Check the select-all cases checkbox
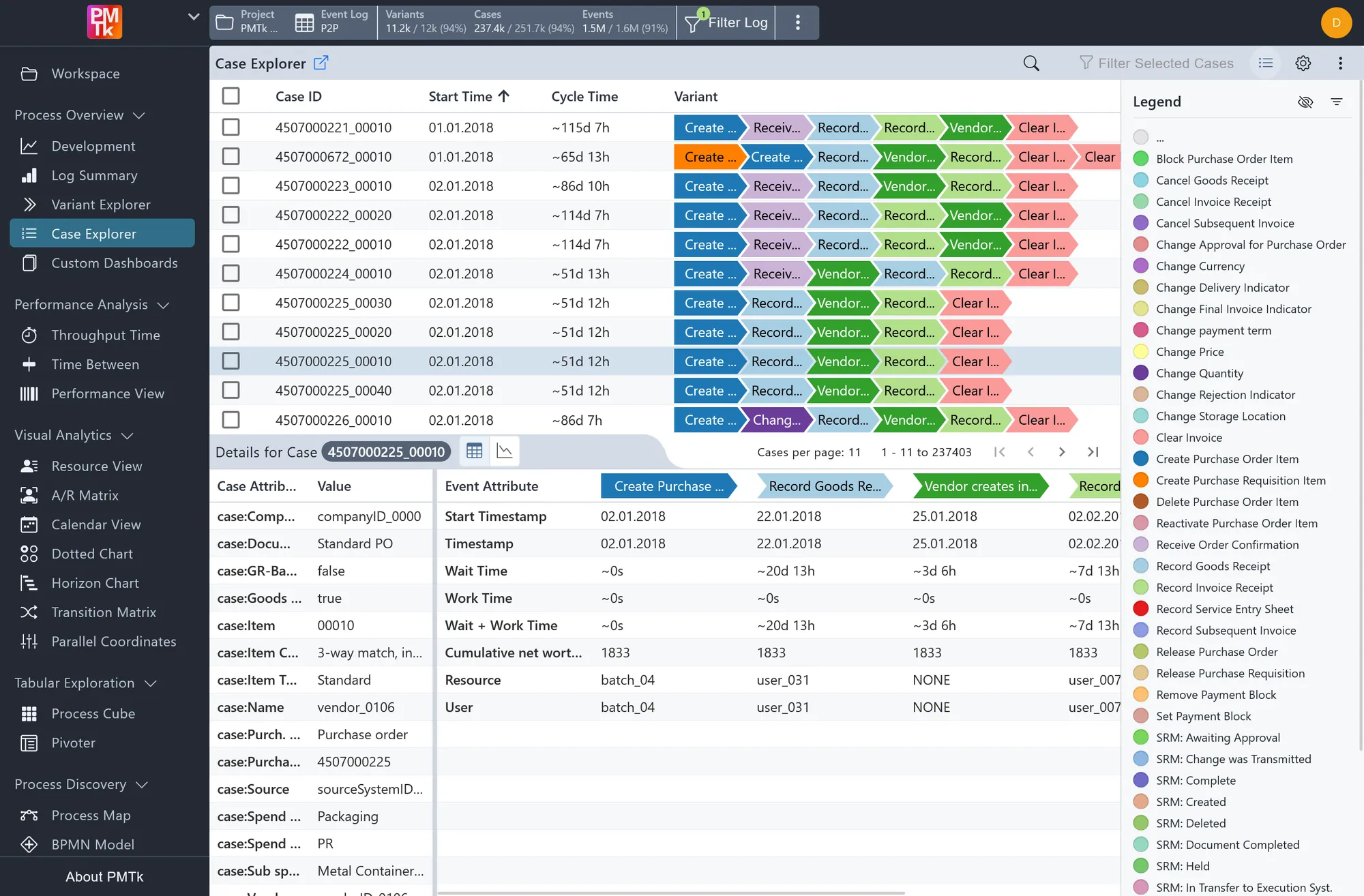1364x896 pixels. click(x=231, y=96)
